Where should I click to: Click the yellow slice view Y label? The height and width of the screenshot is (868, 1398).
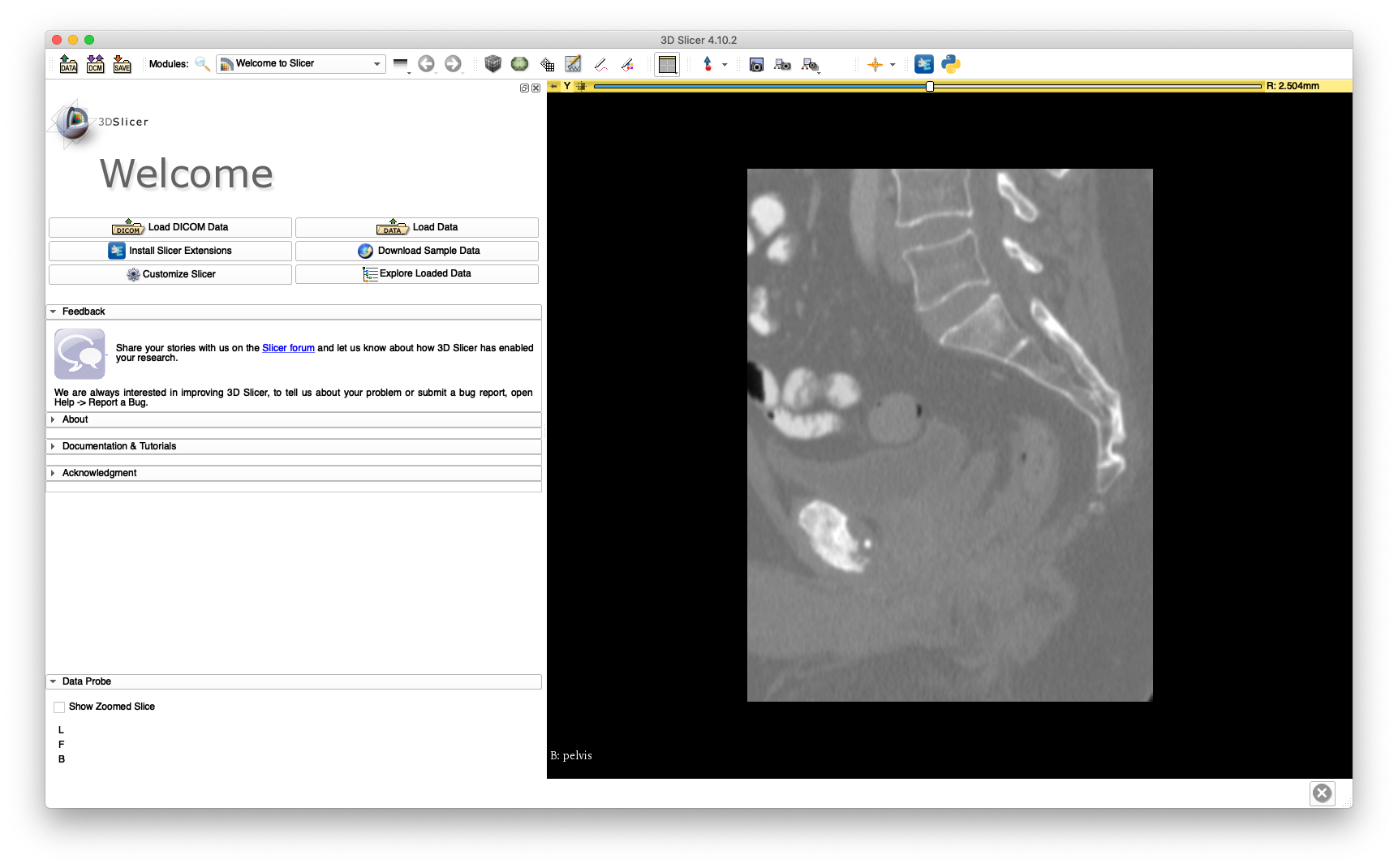point(567,86)
